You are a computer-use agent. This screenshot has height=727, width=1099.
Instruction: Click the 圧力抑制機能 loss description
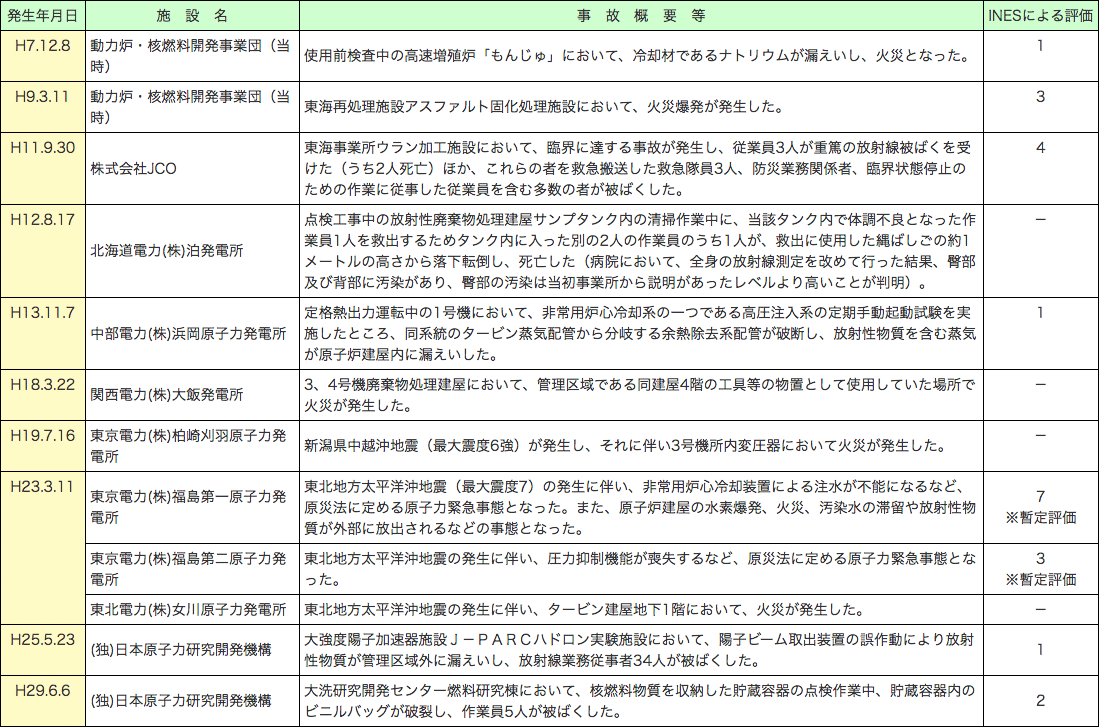[x=640, y=569]
